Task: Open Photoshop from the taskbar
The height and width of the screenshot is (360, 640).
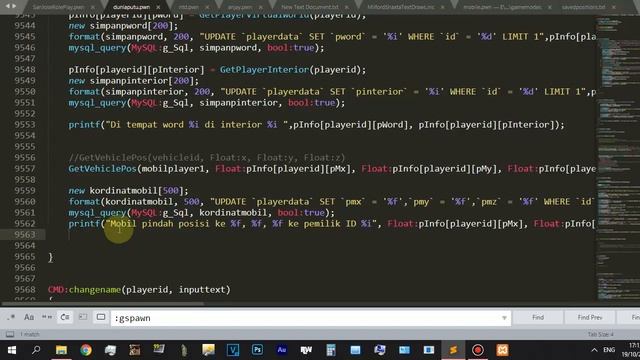Action: pos(257,350)
